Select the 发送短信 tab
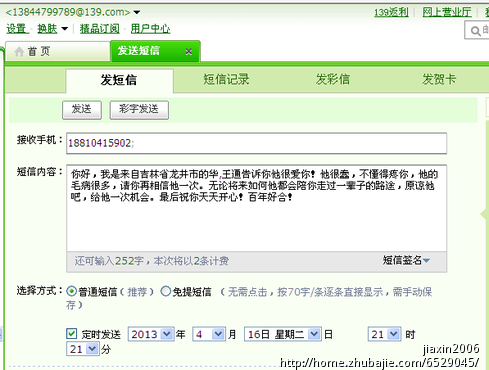Image resolution: width=489 pixels, height=370 pixels. pyautogui.click(x=155, y=51)
